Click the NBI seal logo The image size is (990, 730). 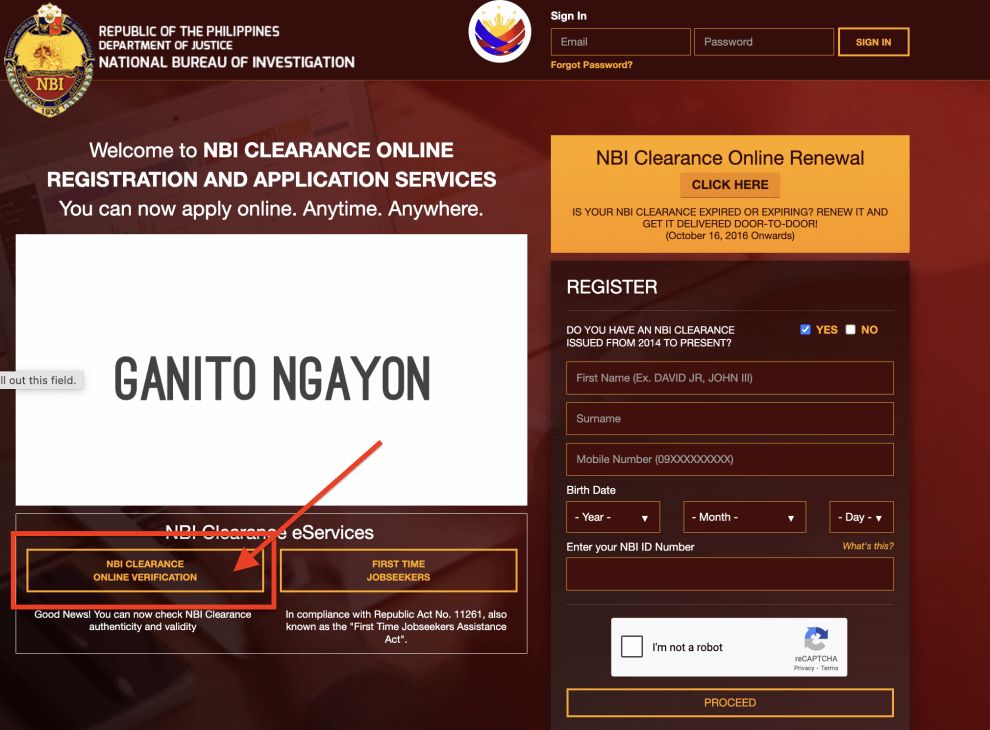pyautogui.click(x=50, y=60)
